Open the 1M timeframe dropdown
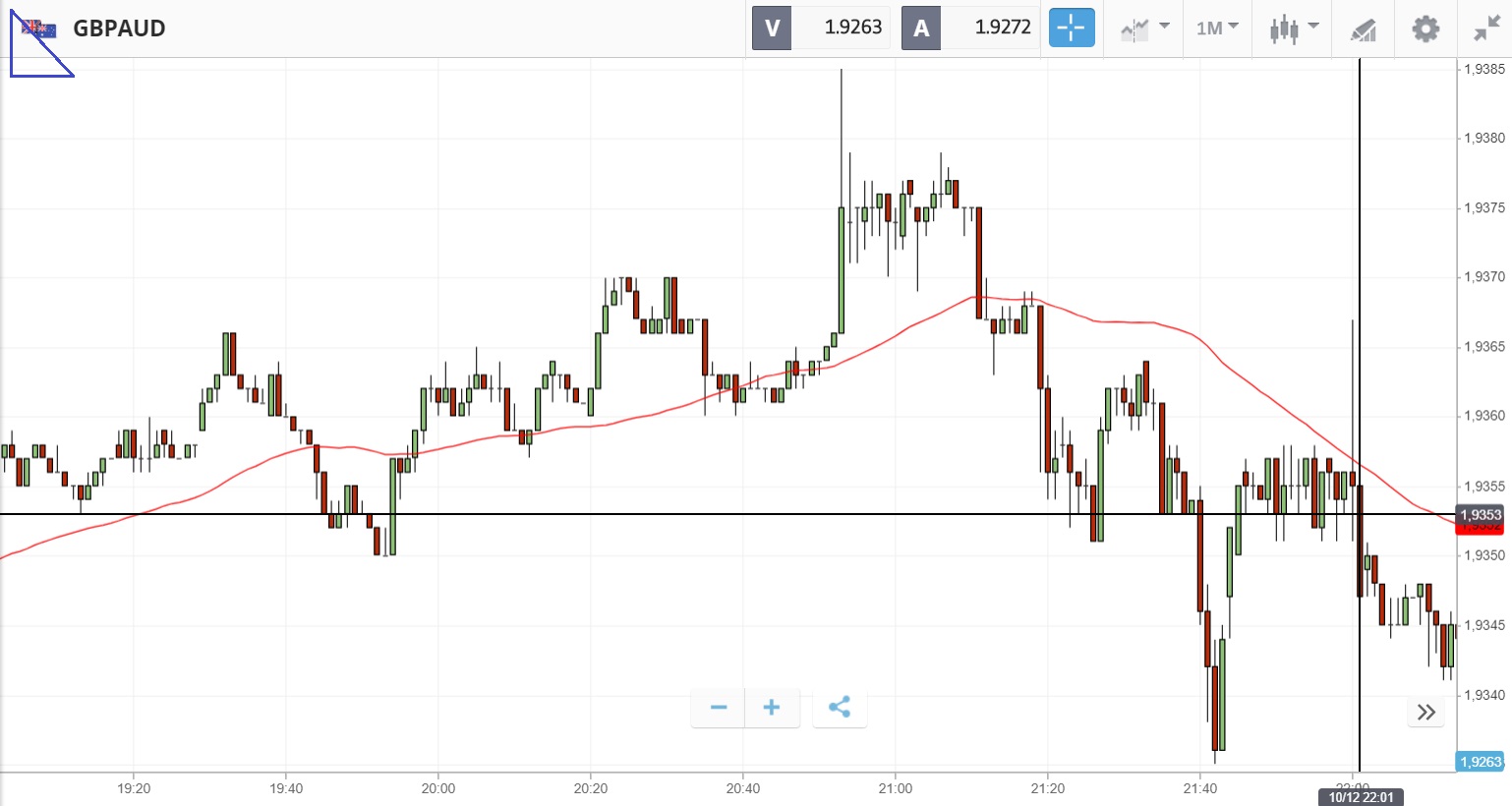The image size is (1512, 806). [1217, 28]
